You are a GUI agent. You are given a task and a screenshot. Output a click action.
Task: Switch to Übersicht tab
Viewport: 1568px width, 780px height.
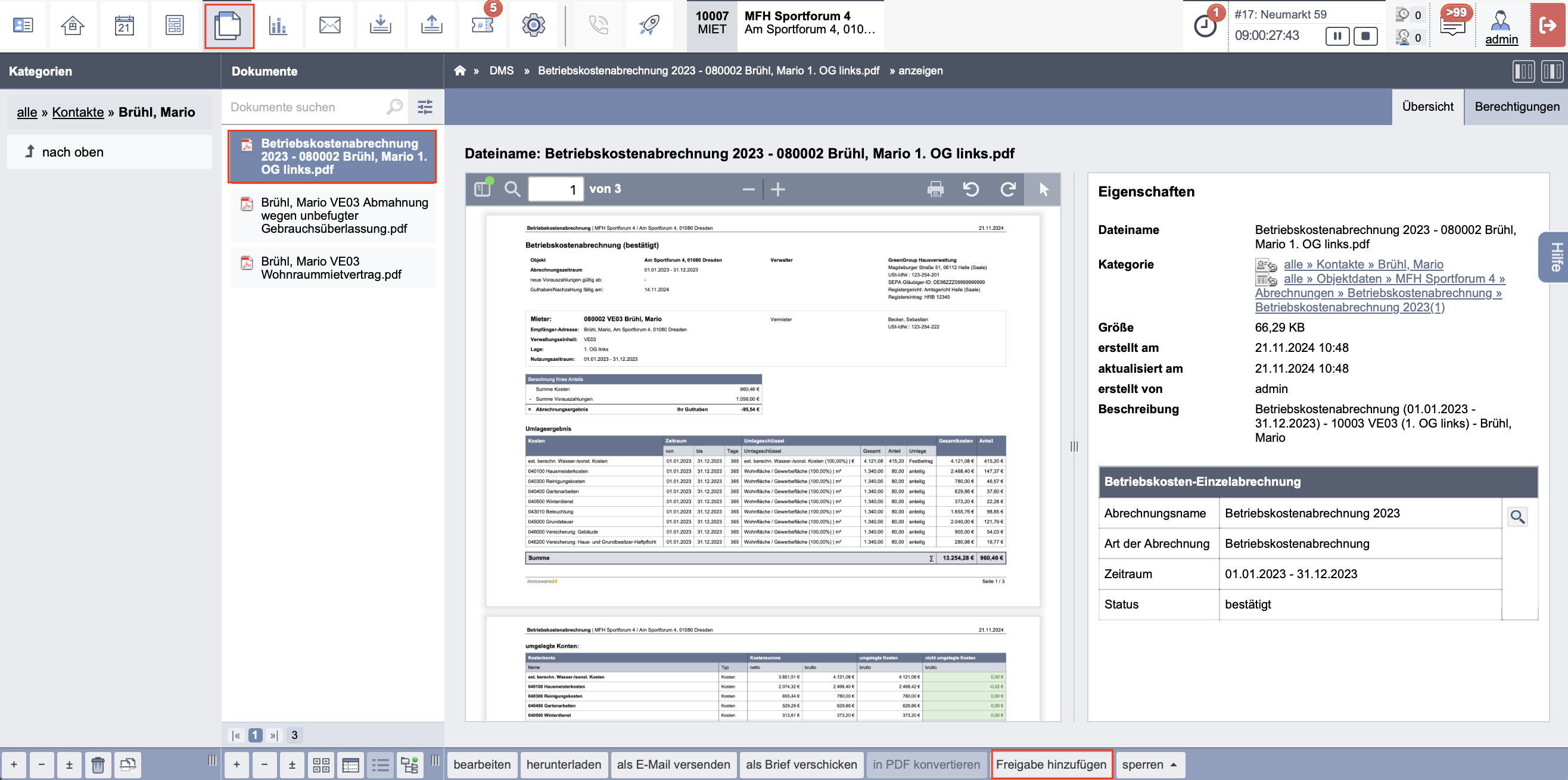[x=1427, y=107]
